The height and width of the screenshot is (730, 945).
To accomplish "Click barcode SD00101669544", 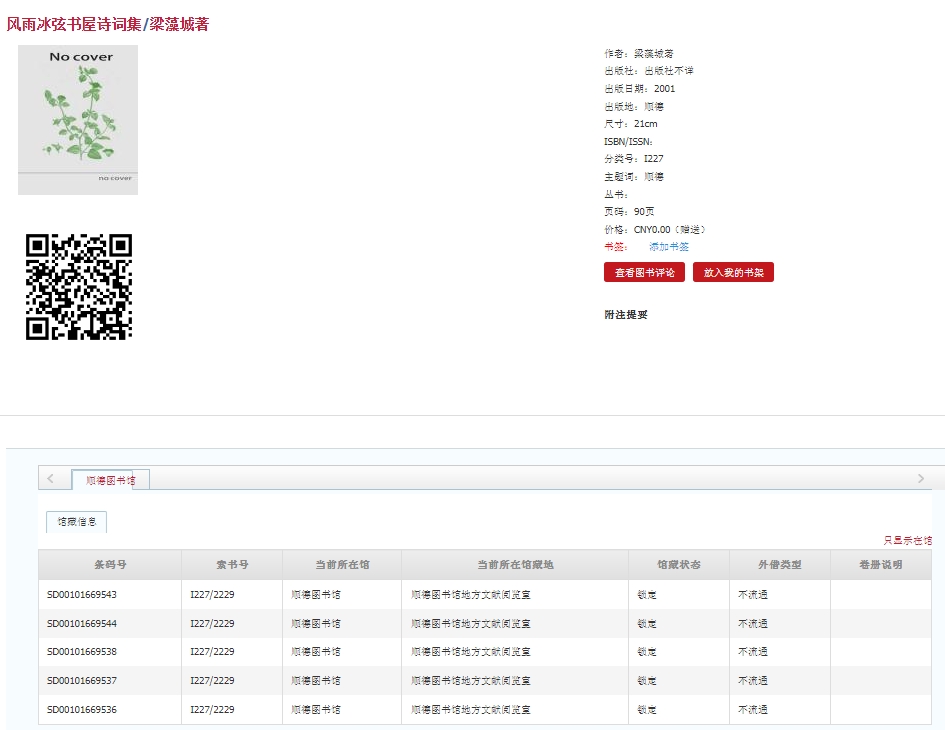I will coord(82,623).
